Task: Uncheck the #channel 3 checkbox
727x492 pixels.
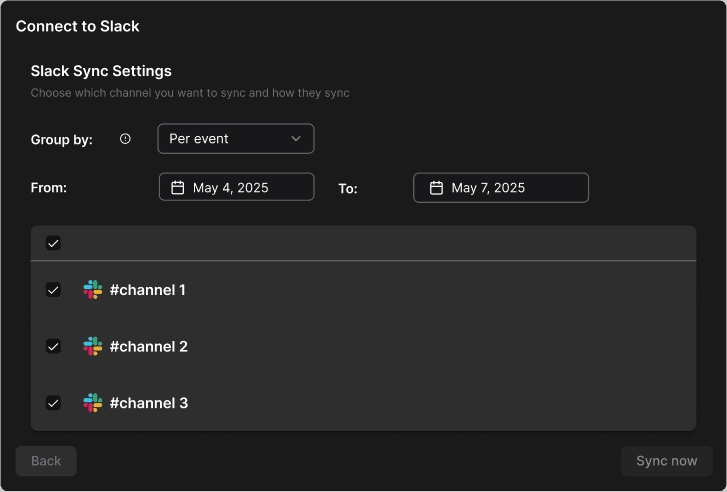Action: pos(53,403)
